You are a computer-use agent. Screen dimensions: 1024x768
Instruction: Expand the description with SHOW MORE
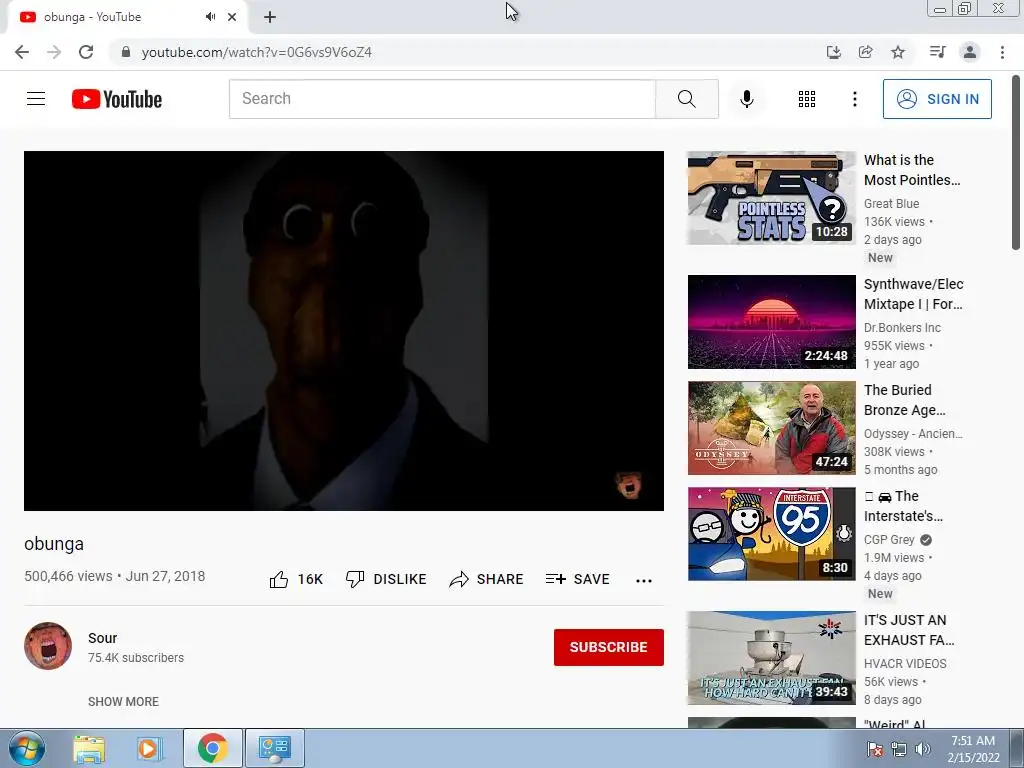[x=123, y=701]
